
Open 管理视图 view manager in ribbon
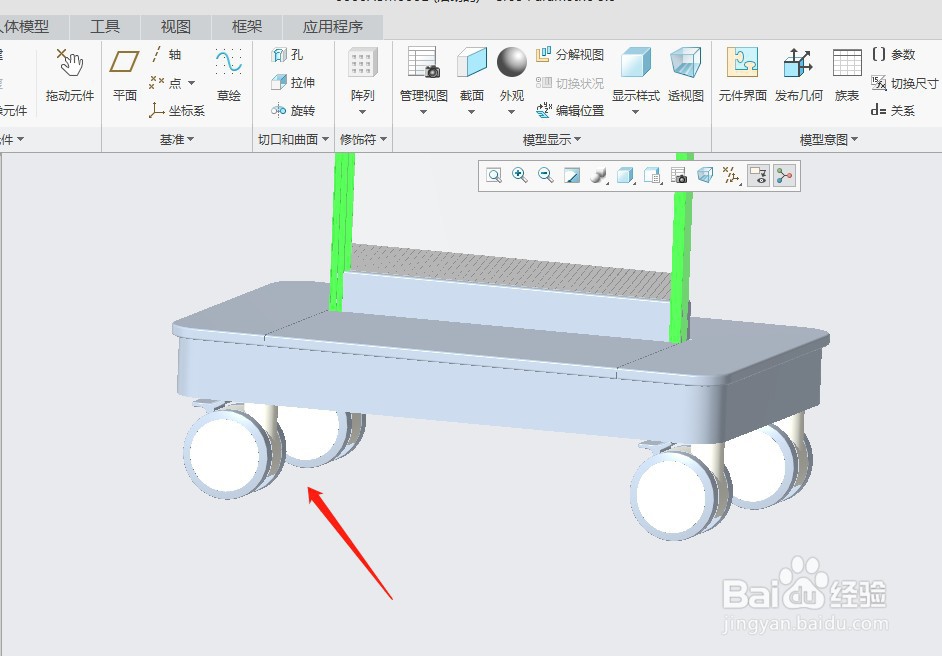424,74
